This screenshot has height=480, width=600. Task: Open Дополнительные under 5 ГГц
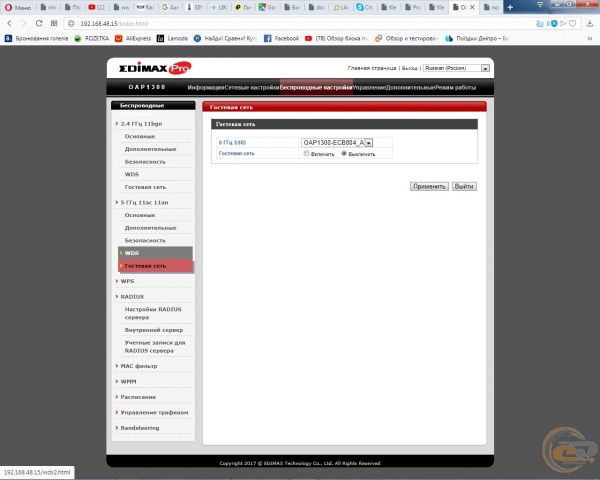pyautogui.click(x=150, y=228)
